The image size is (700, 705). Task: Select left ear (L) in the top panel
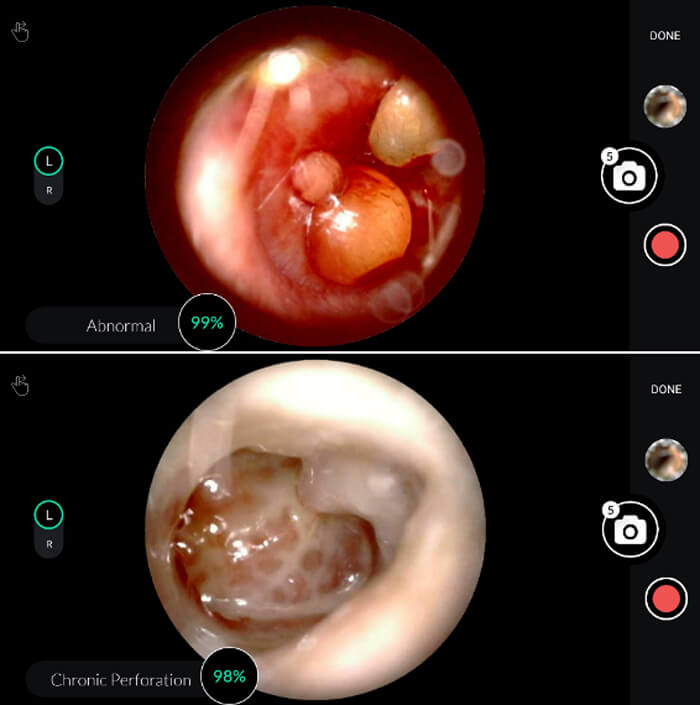click(x=48, y=160)
